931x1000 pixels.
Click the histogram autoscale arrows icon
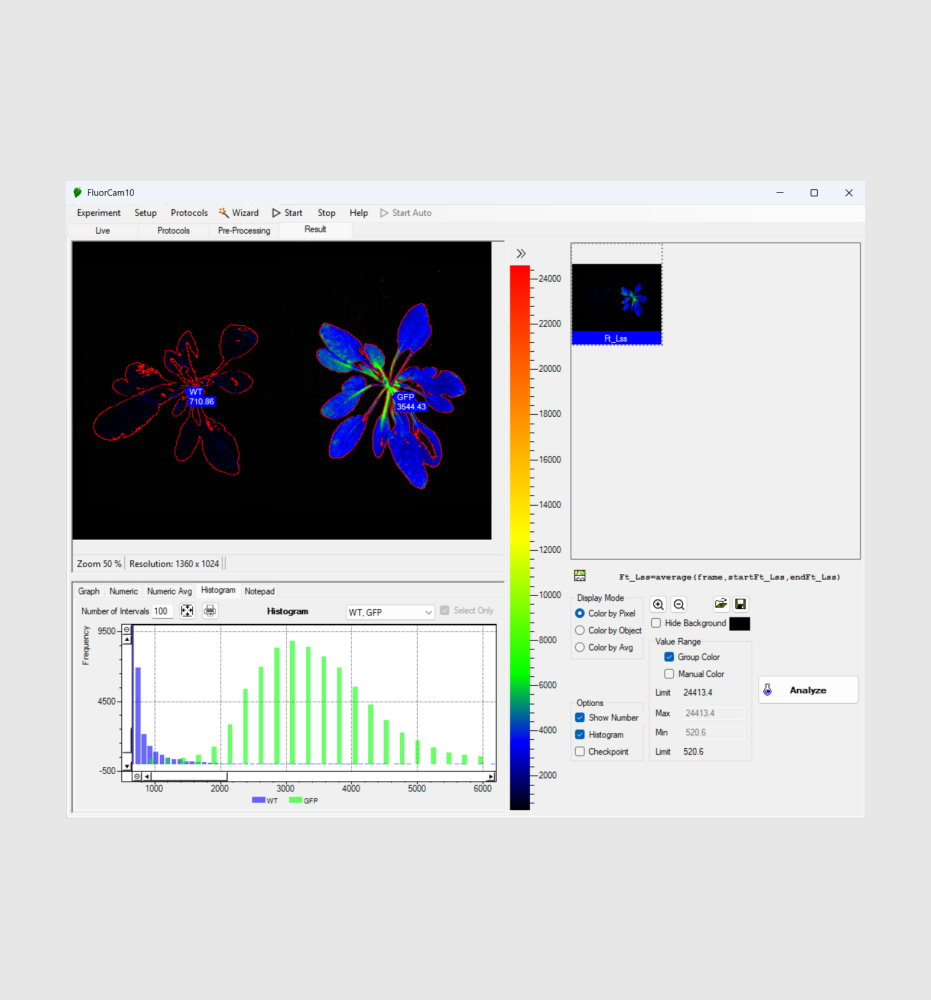(187, 611)
